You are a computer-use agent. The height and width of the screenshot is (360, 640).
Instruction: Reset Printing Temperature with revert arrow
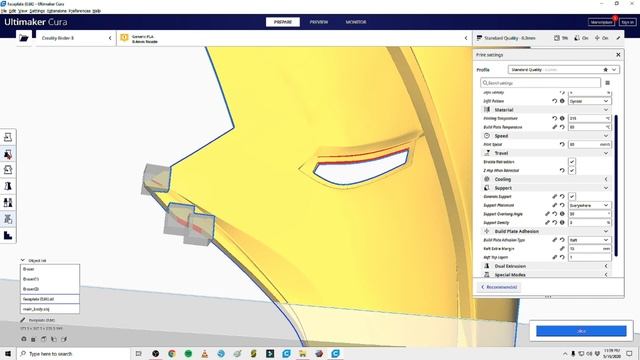[x=555, y=118]
